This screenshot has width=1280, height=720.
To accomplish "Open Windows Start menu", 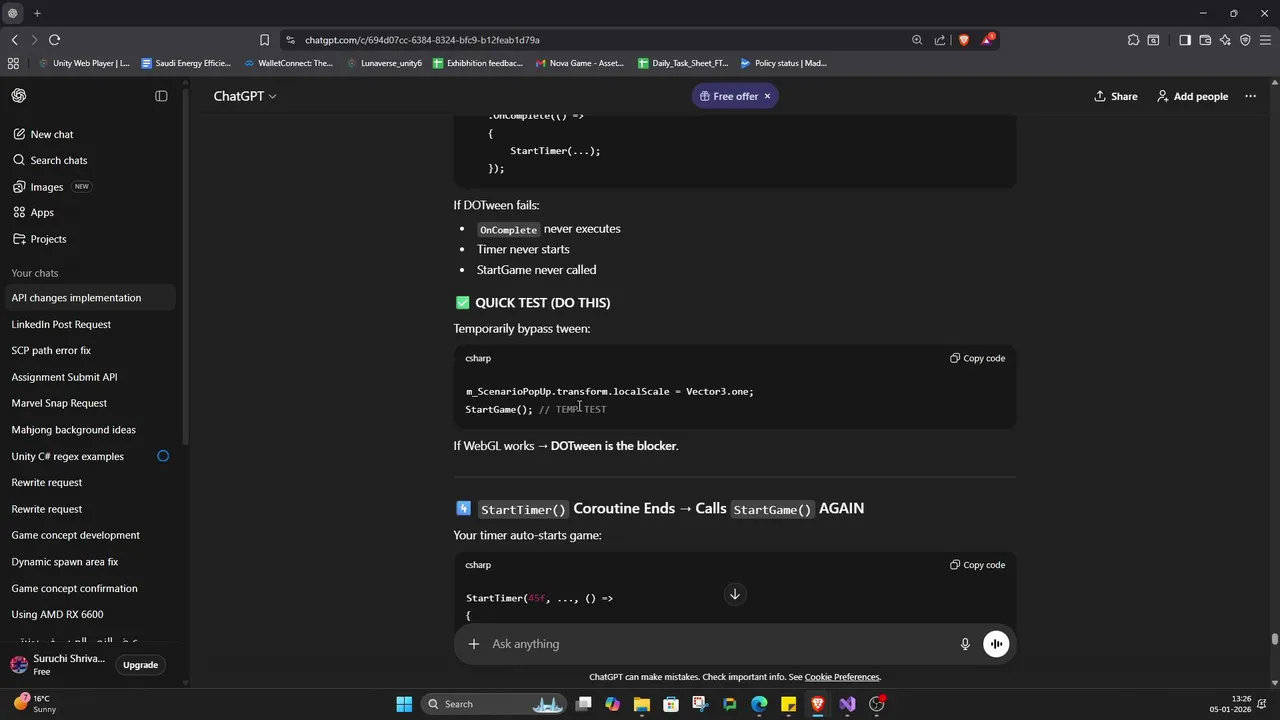I will point(404,704).
